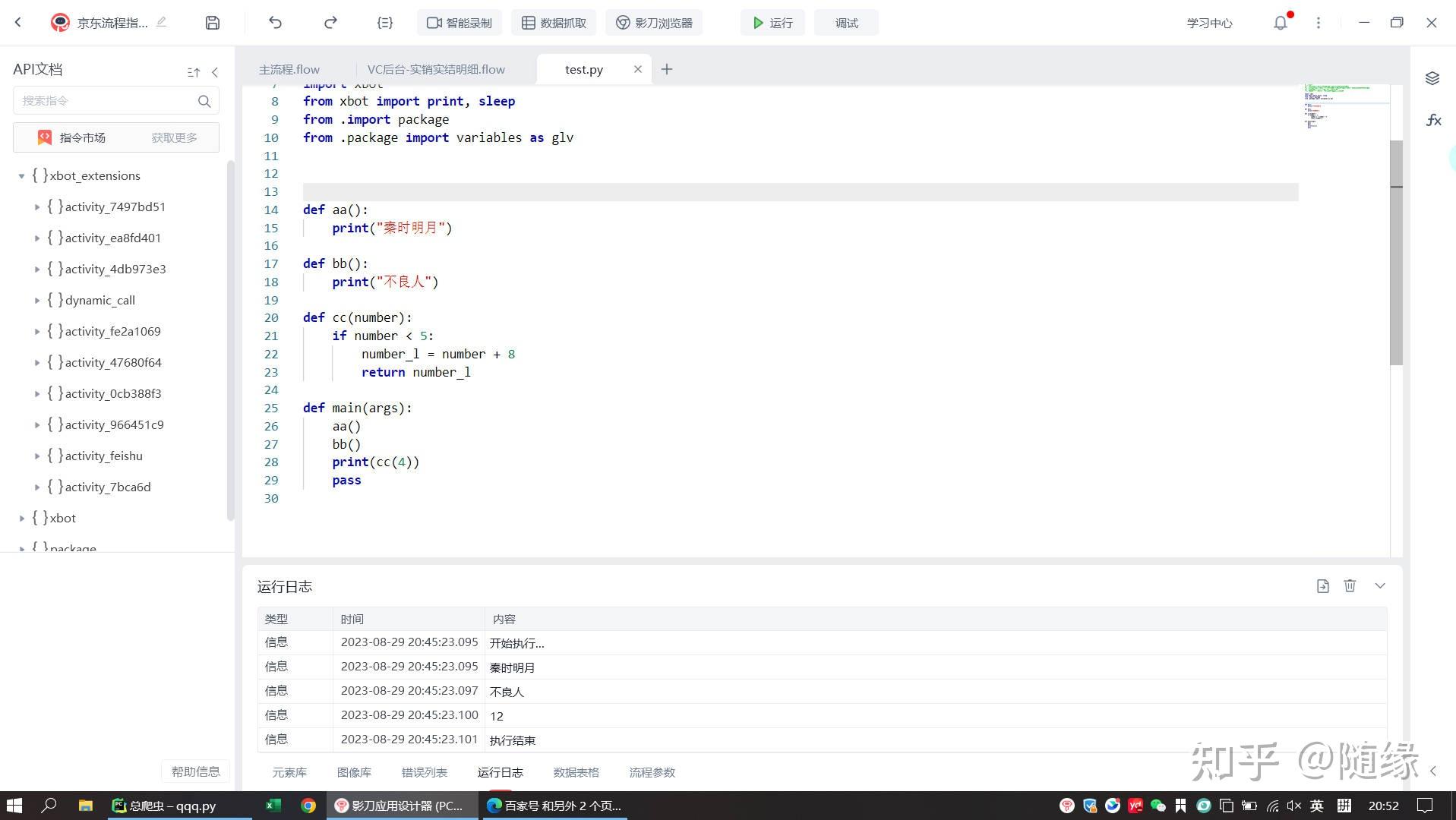Click the redo arrow icon
This screenshot has width=1456, height=820.
(330, 22)
